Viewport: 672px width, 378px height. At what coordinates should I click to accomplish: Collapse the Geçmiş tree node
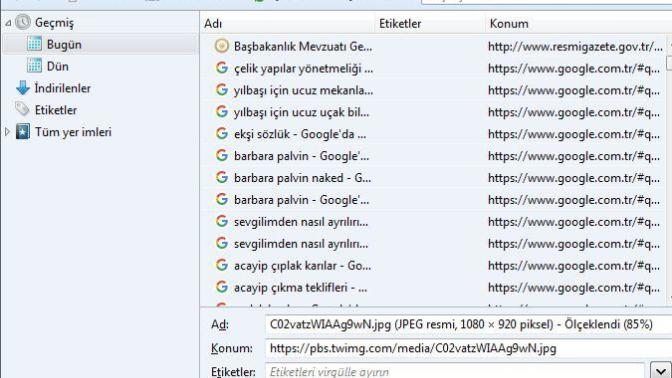pos(8,23)
